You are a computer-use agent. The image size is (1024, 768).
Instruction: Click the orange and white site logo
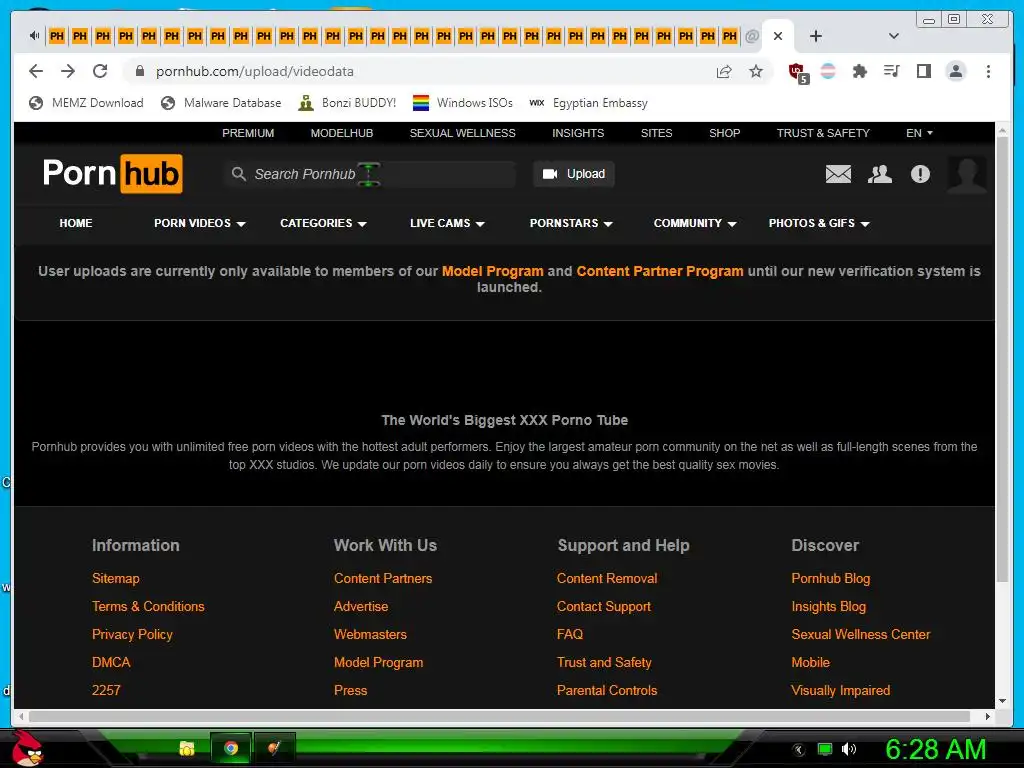pyautogui.click(x=112, y=174)
